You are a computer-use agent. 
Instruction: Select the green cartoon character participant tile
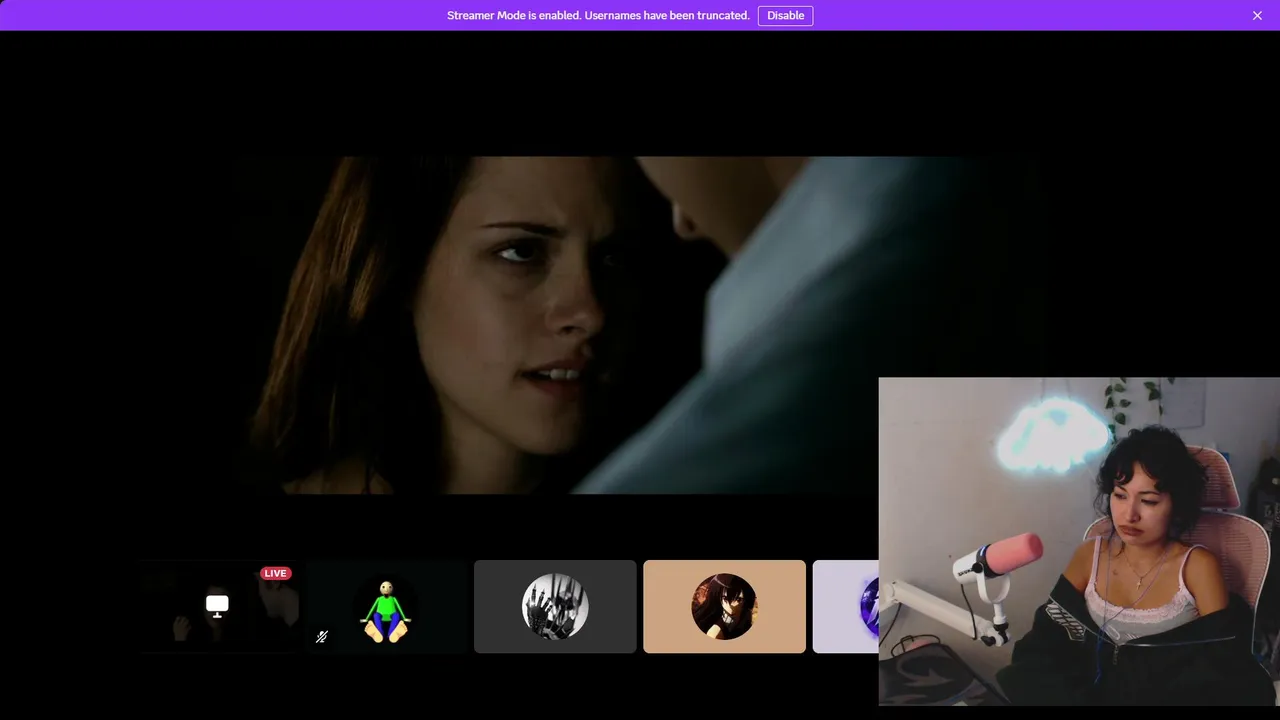(387, 606)
